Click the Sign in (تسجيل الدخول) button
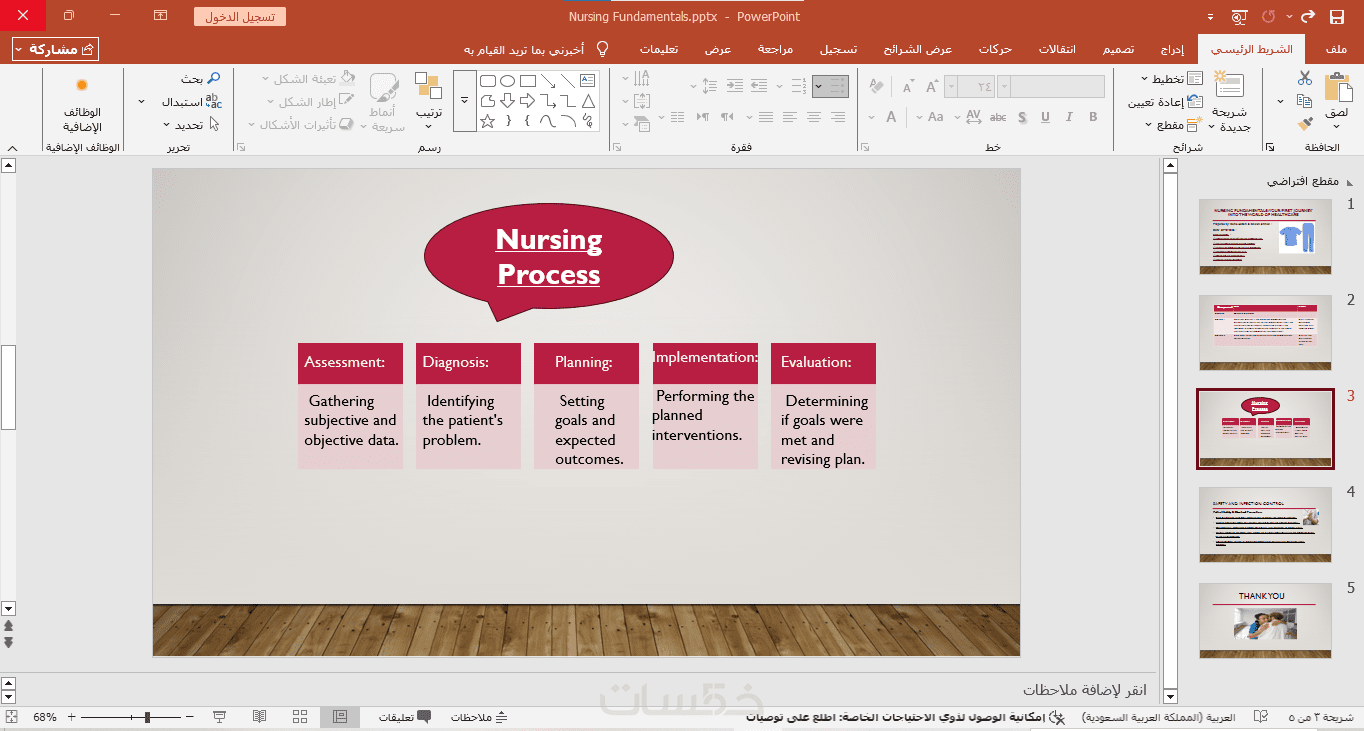The image size is (1364, 731). 240,17
